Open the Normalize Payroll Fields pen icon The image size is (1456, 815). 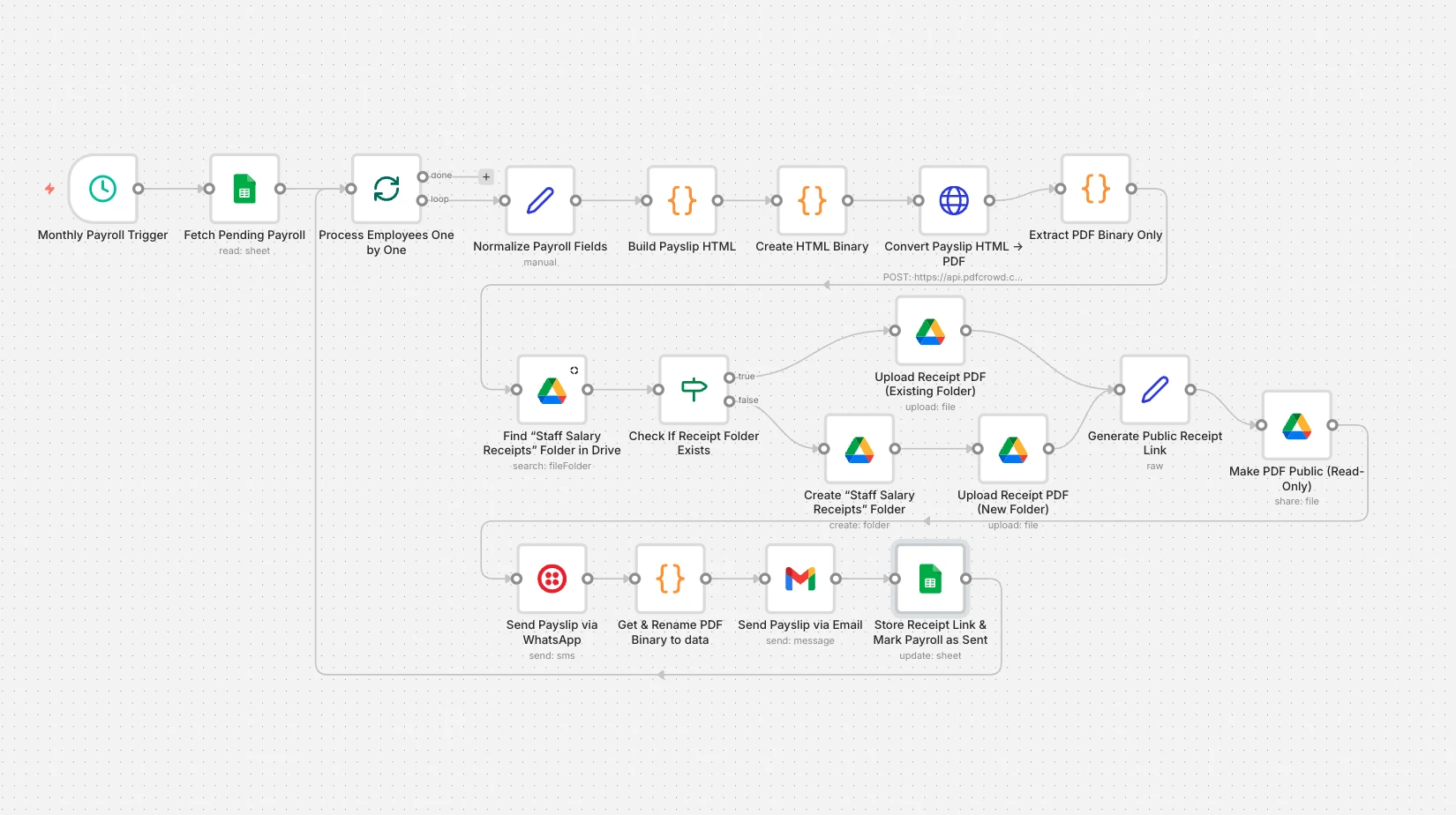pyautogui.click(x=540, y=201)
